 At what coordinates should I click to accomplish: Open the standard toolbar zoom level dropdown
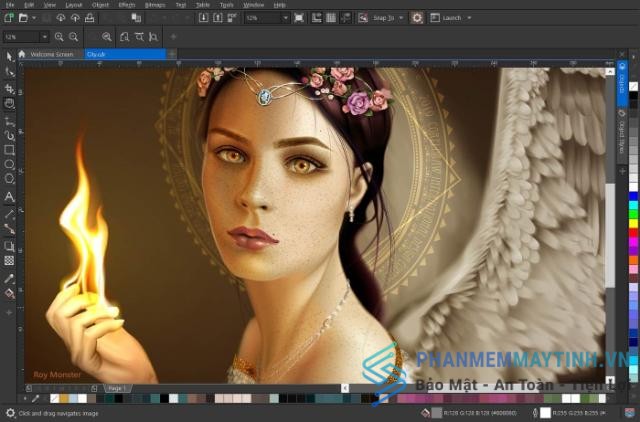285,18
